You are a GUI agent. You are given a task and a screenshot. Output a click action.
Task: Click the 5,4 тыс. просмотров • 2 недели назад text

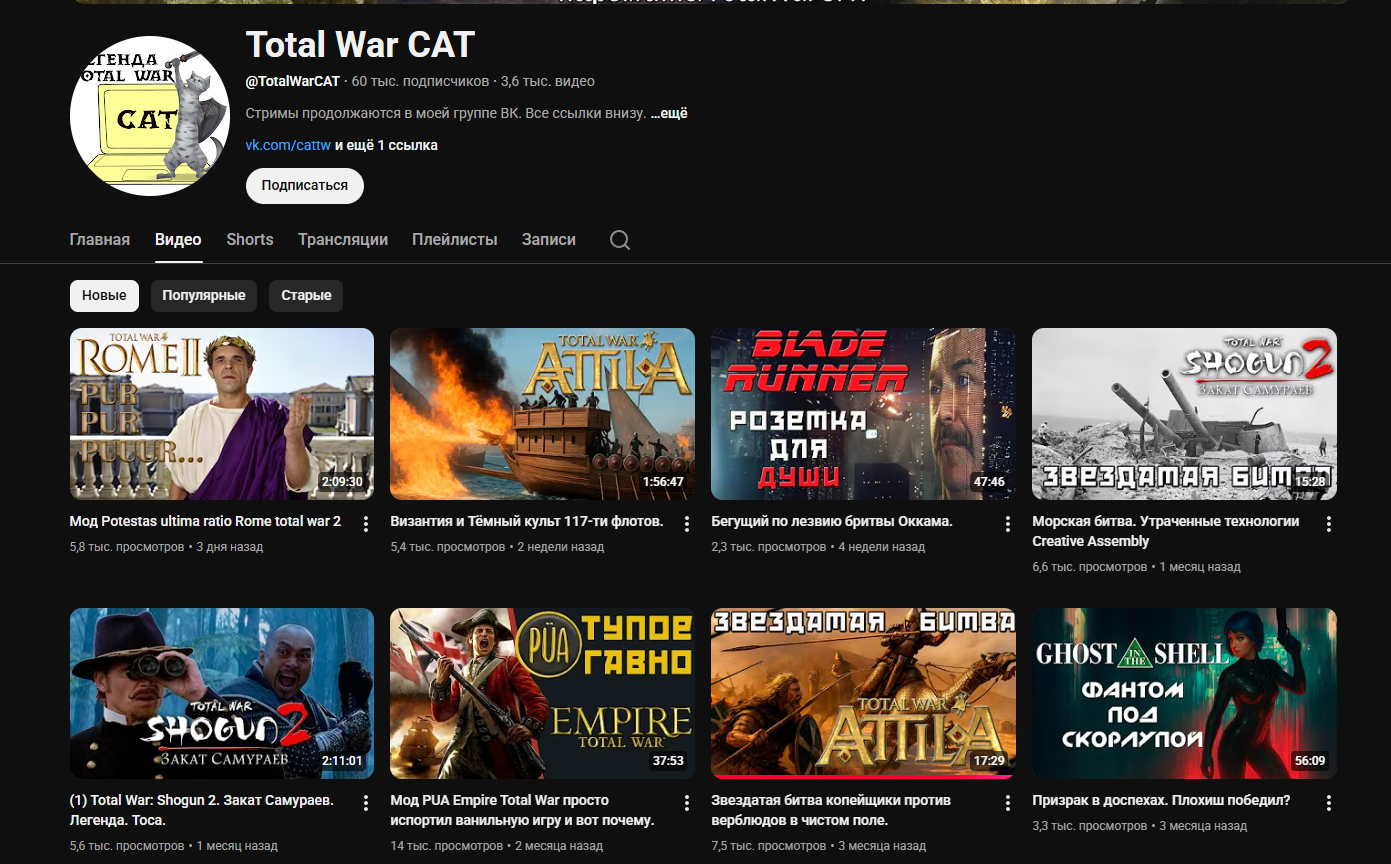(497, 547)
